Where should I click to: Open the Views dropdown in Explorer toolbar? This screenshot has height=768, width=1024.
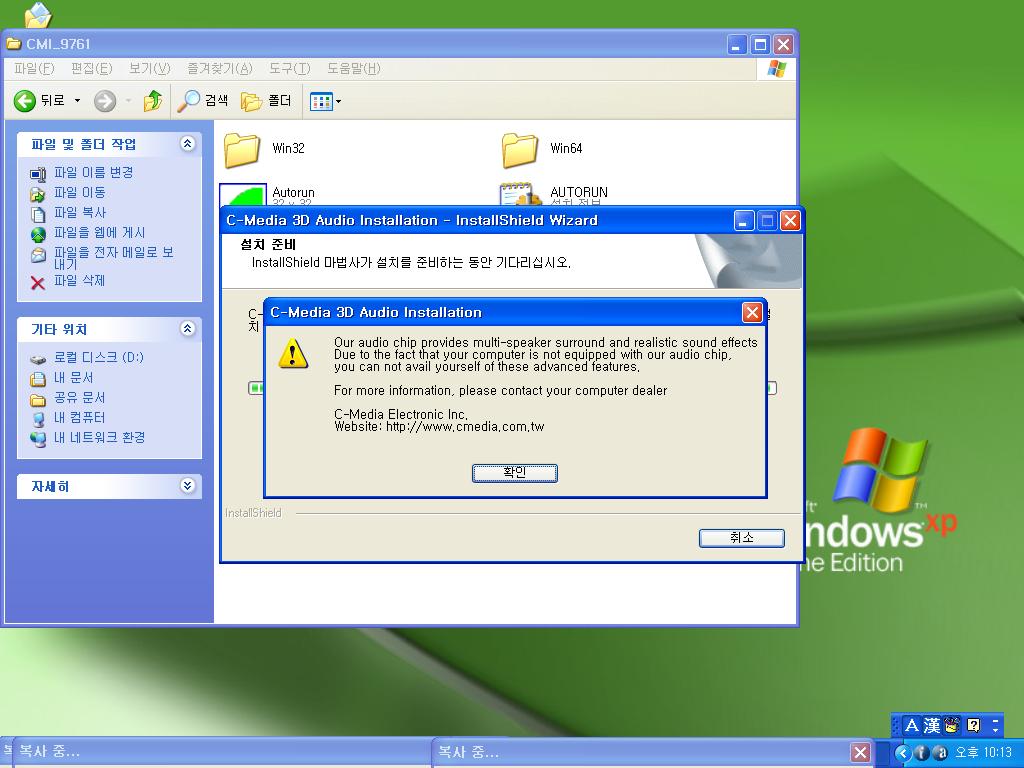[325, 101]
